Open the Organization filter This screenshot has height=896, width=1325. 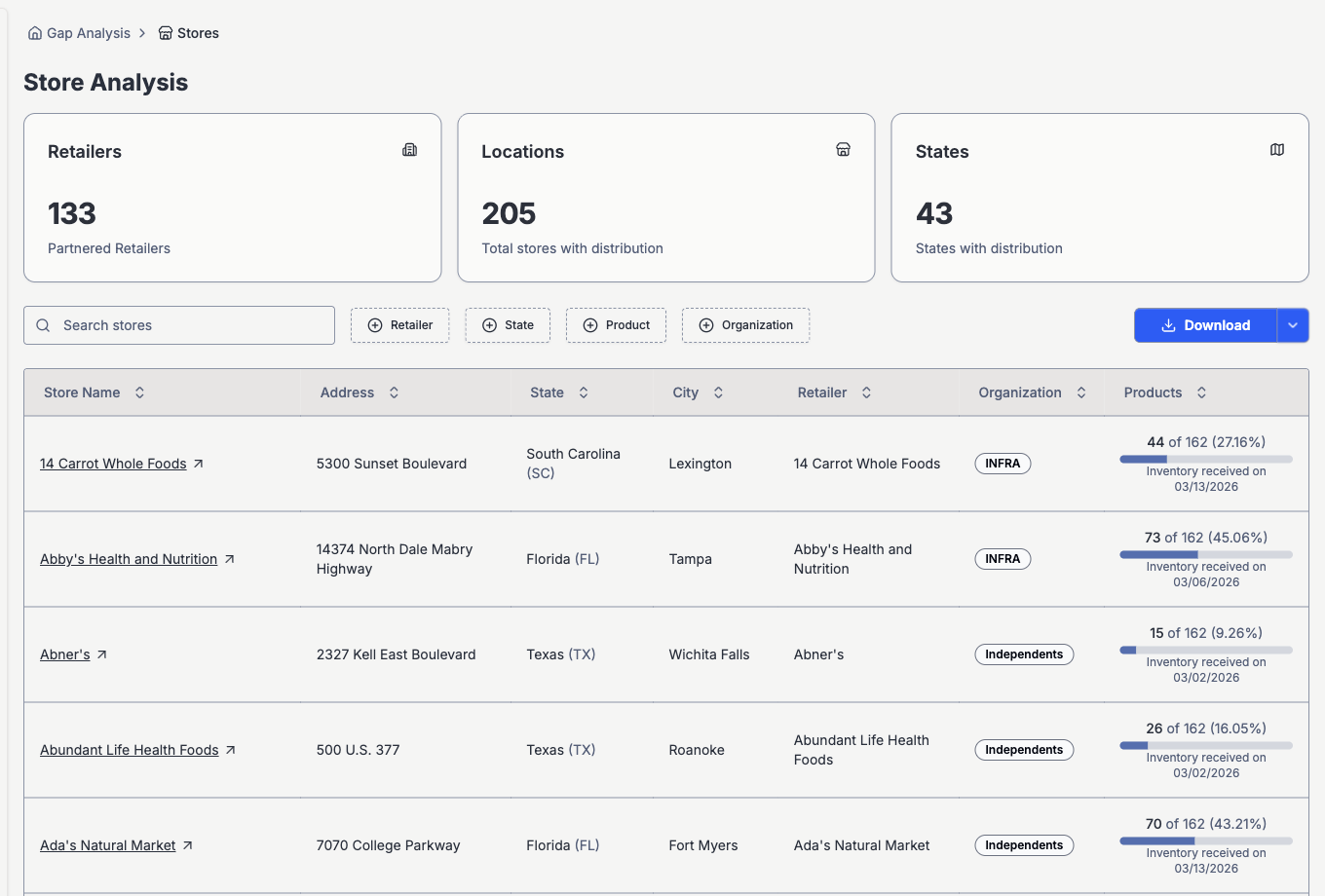coord(745,325)
